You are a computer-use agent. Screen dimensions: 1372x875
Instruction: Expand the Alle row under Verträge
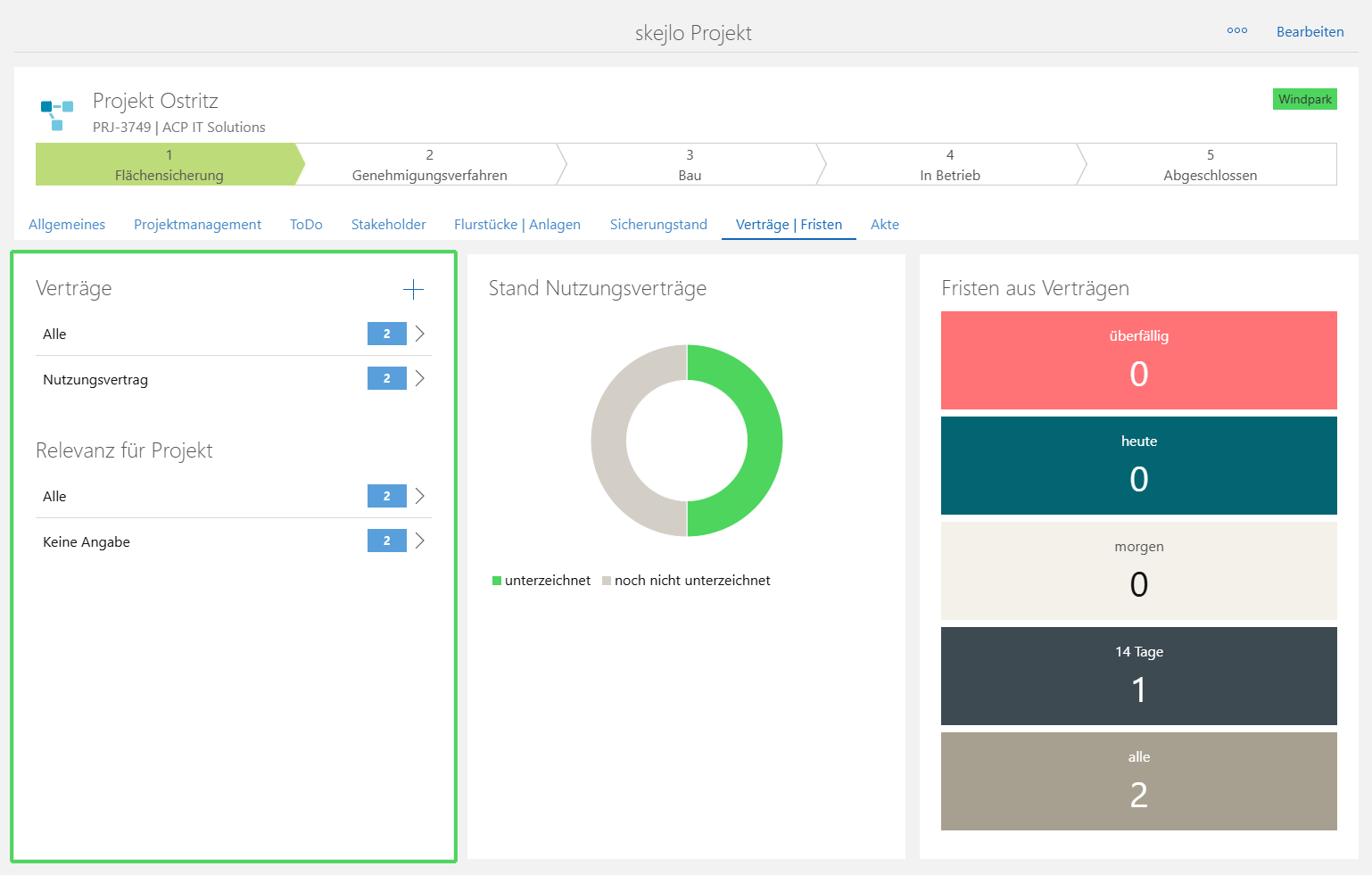(x=419, y=334)
